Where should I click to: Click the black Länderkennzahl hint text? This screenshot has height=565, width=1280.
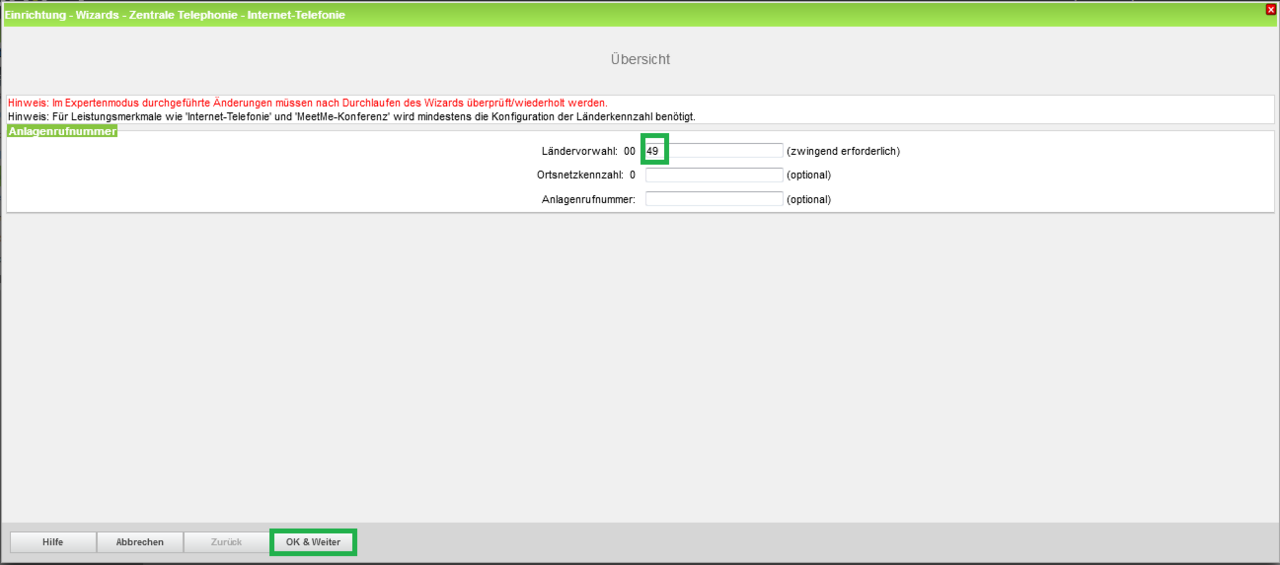(351, 116)
